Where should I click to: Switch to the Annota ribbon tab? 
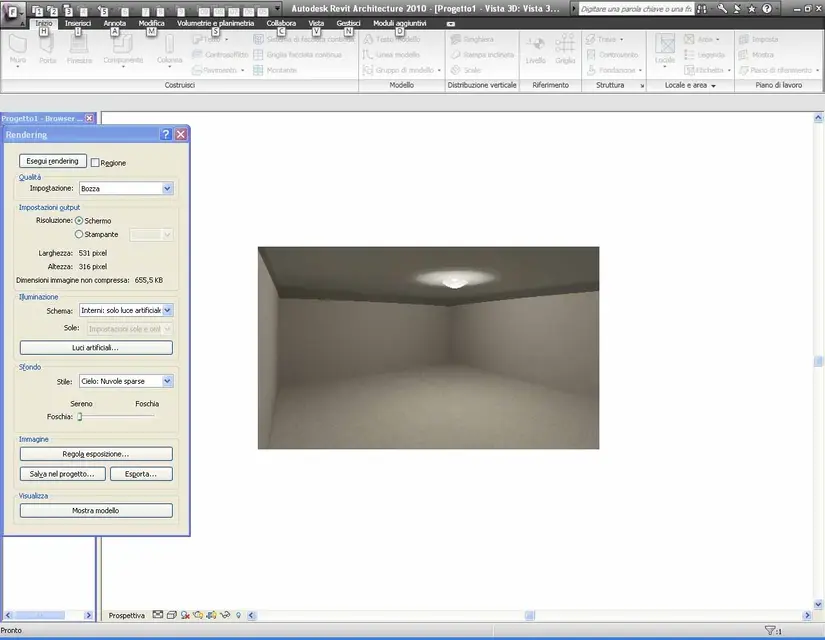click(115, 23)
